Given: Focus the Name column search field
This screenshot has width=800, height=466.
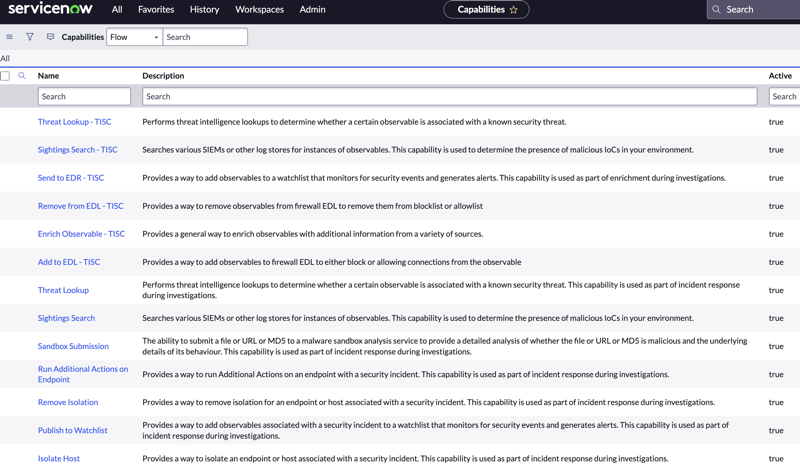Looking at the screenshot, I should [84, 96].
